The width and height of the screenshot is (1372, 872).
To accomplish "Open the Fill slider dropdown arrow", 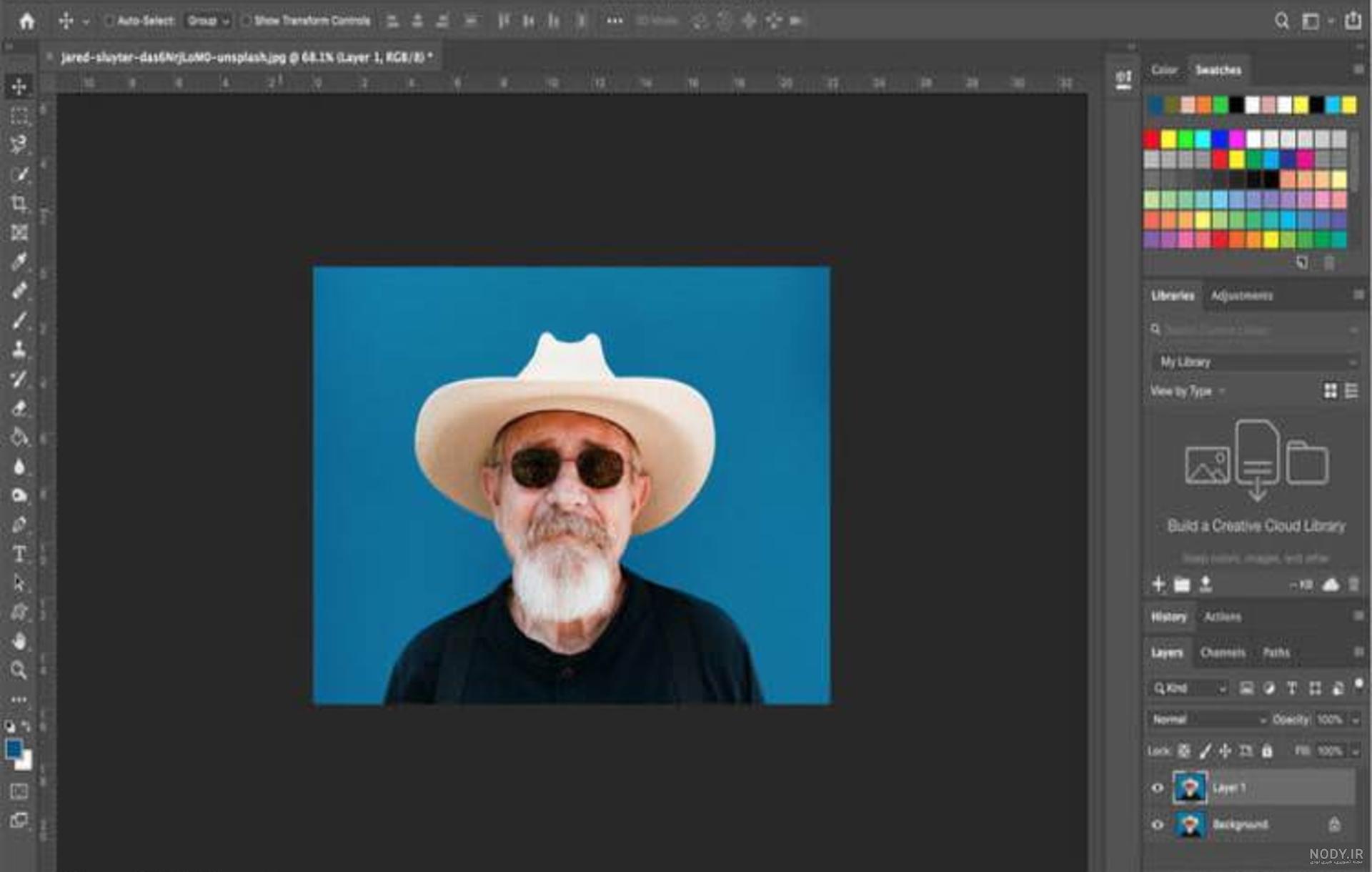I will [x=1355, y=752].
